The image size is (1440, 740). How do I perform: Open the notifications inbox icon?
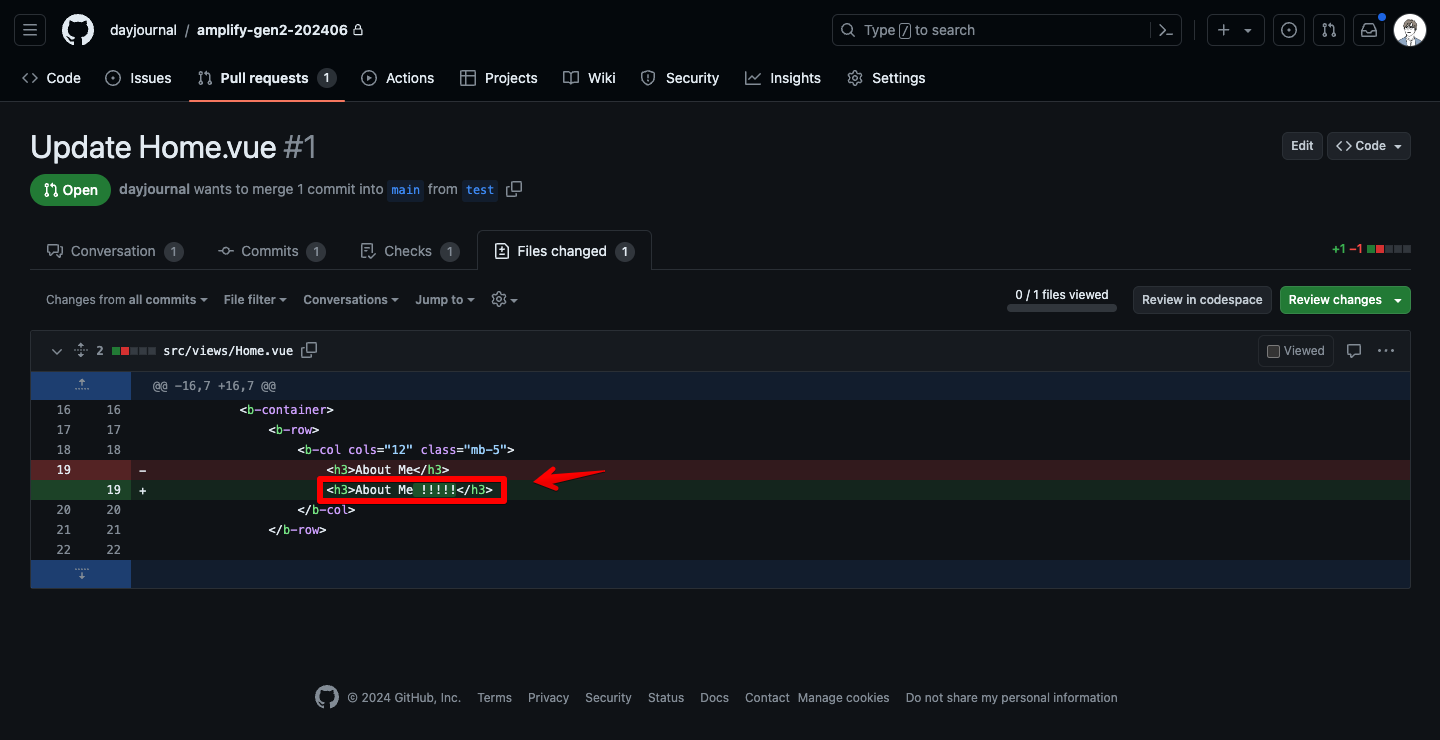pyautogui.click(x=1369, y=30)
